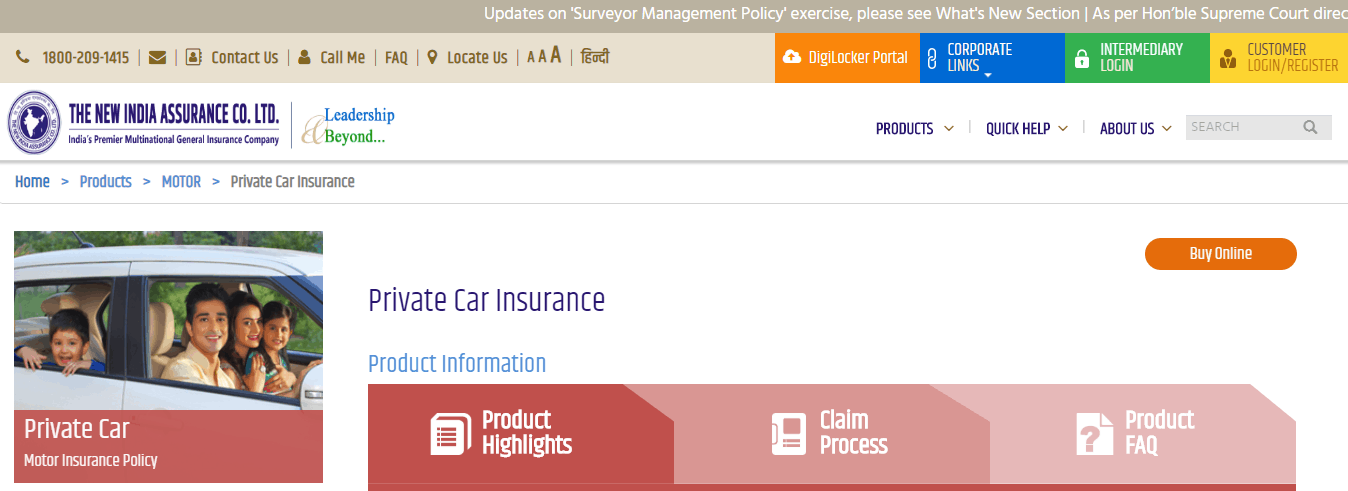1348x491 pixels.
Task: Open the Contact Us link
Action: [x=244, y=58]
